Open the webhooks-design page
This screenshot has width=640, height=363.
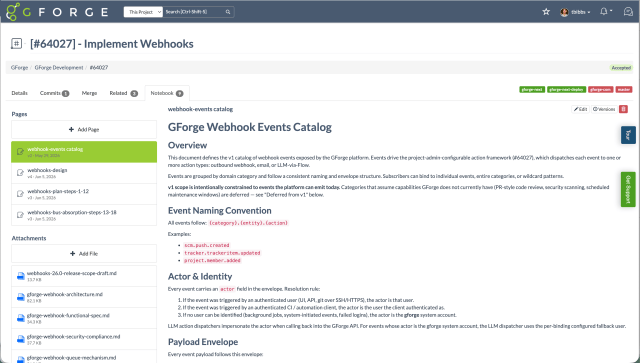coord(84,173)
